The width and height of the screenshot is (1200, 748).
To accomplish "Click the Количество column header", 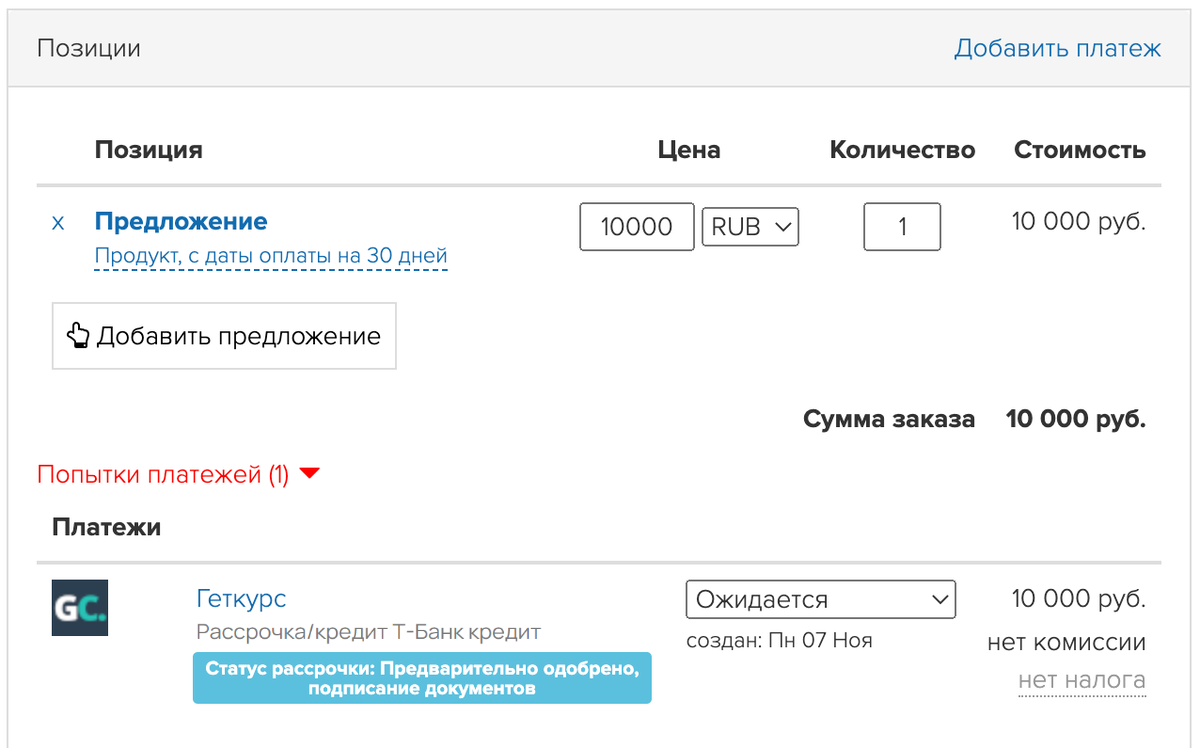I will point(903,150).
